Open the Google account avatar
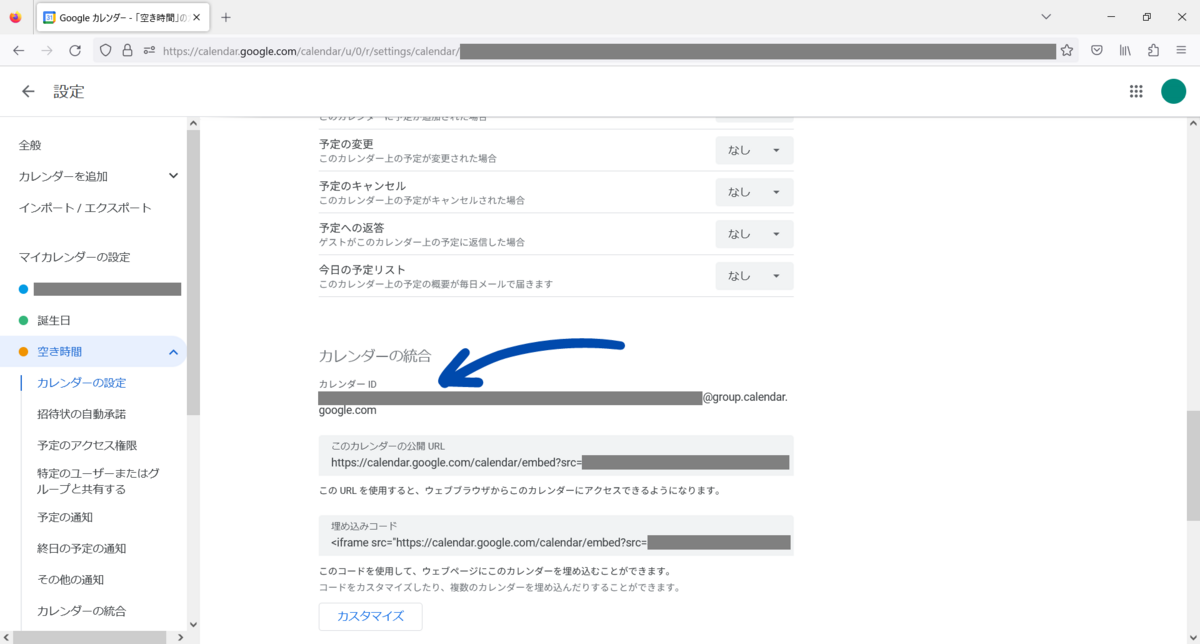 [1173, 92]
